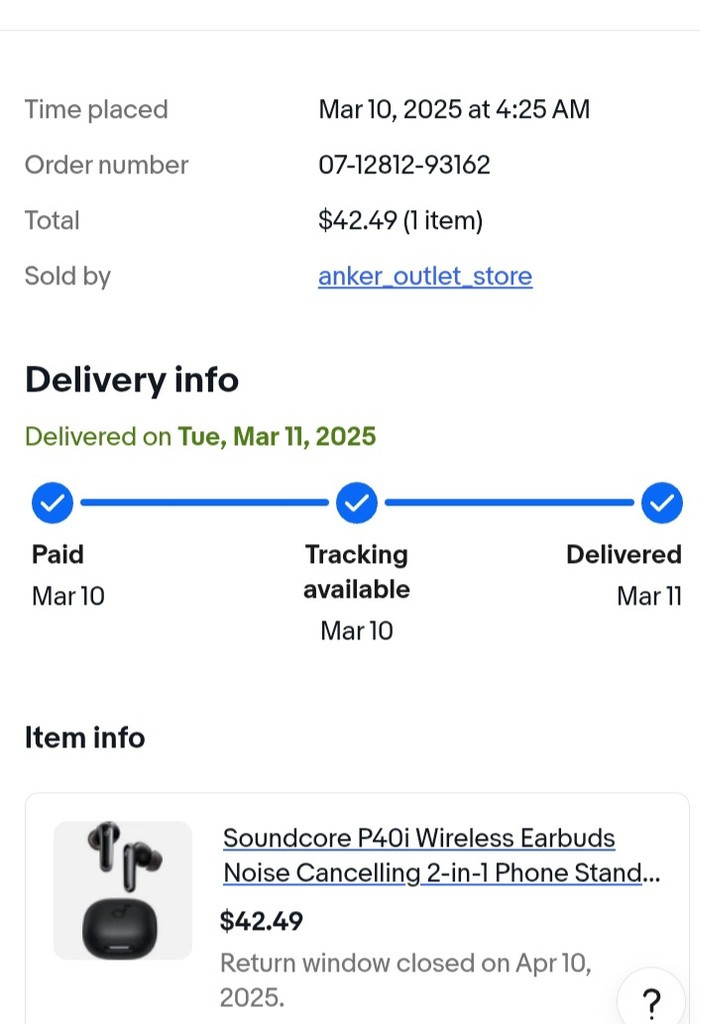Viewport: 714px width, 1024px height.
Task: Click the Item info heading
Action: [x=85, y=738]
